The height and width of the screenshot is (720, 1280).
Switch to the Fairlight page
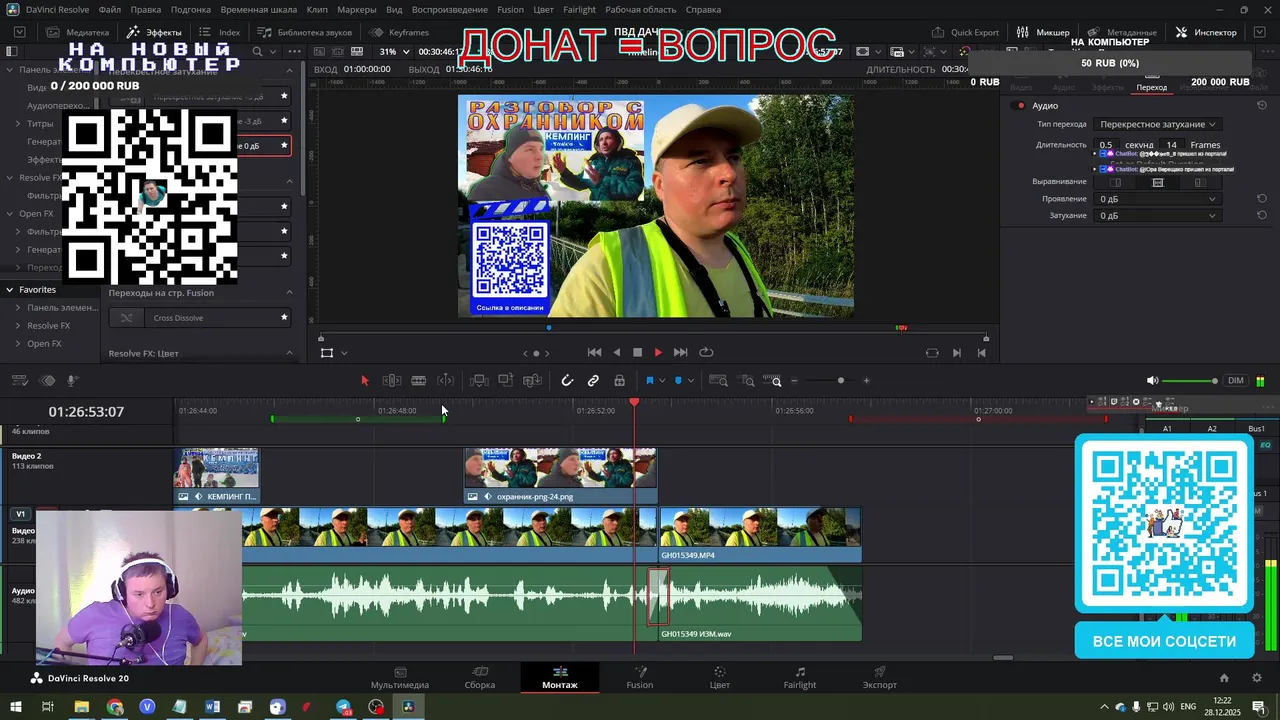click(800, 678)
